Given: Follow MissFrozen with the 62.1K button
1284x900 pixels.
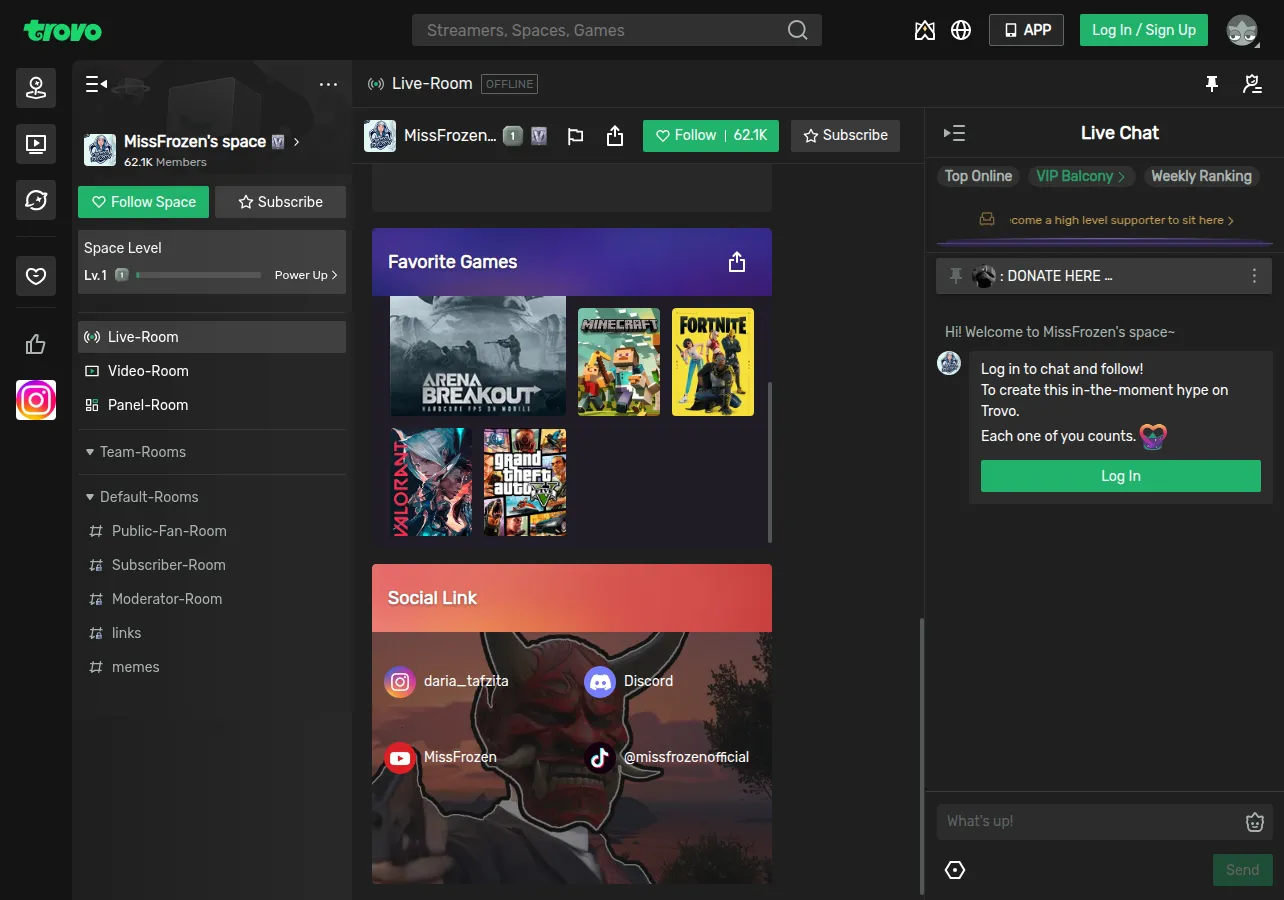Looking at the screenshot, I should [711, 136].
